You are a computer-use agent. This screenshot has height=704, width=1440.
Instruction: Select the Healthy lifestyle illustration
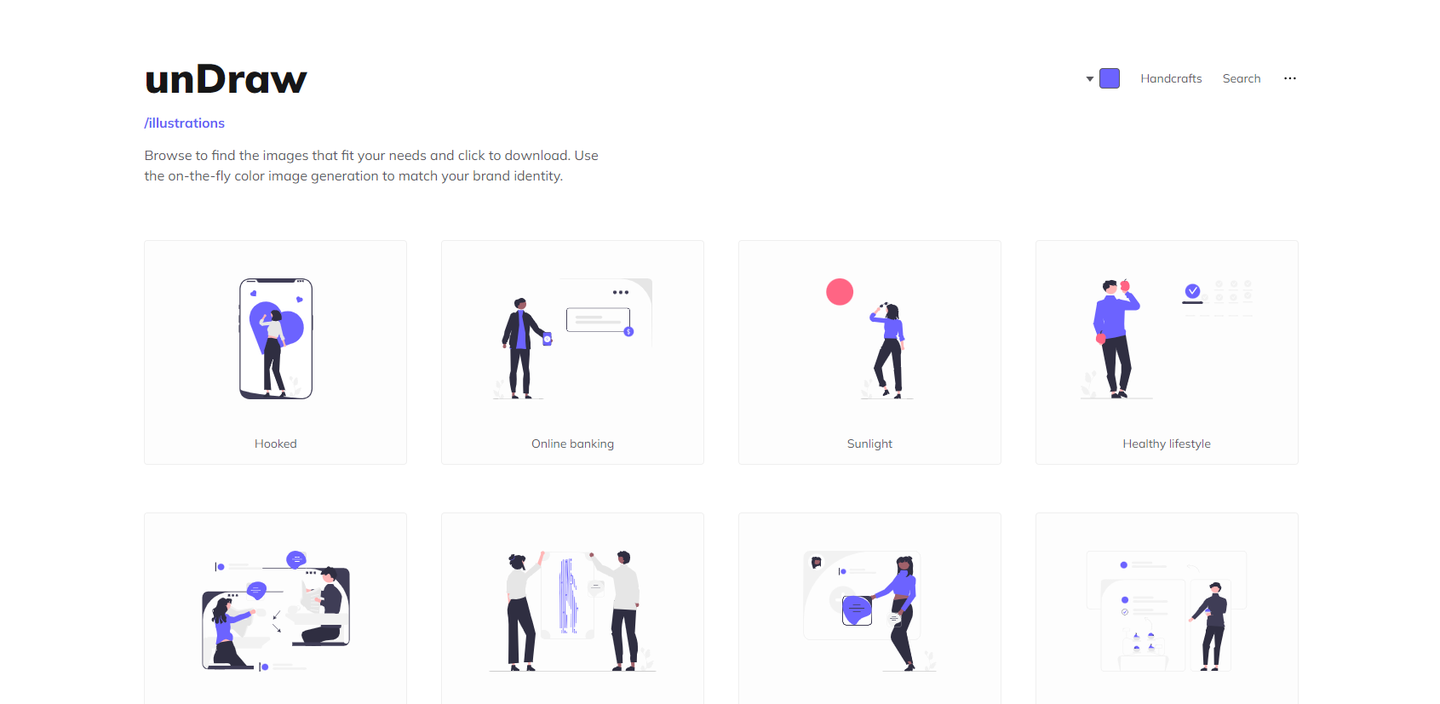(1166, 339)
